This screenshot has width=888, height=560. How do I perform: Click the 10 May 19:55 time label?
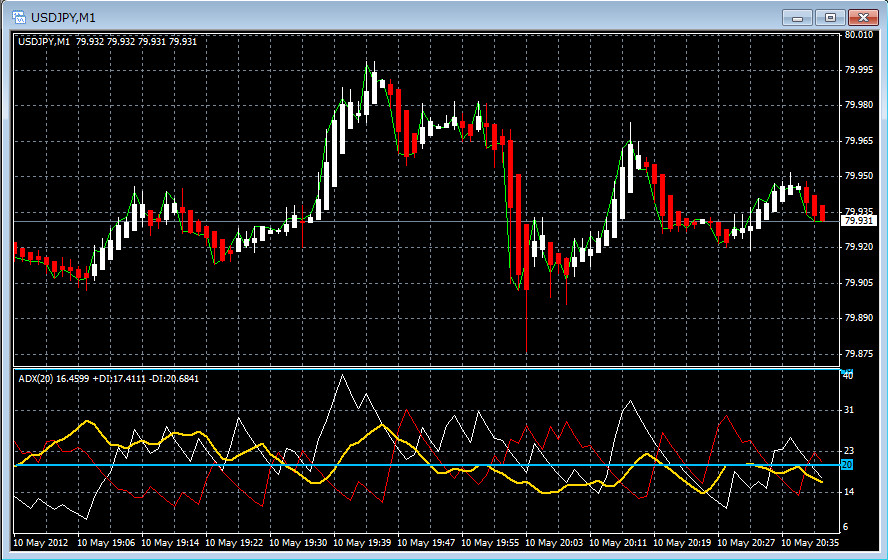pos(490,542)
